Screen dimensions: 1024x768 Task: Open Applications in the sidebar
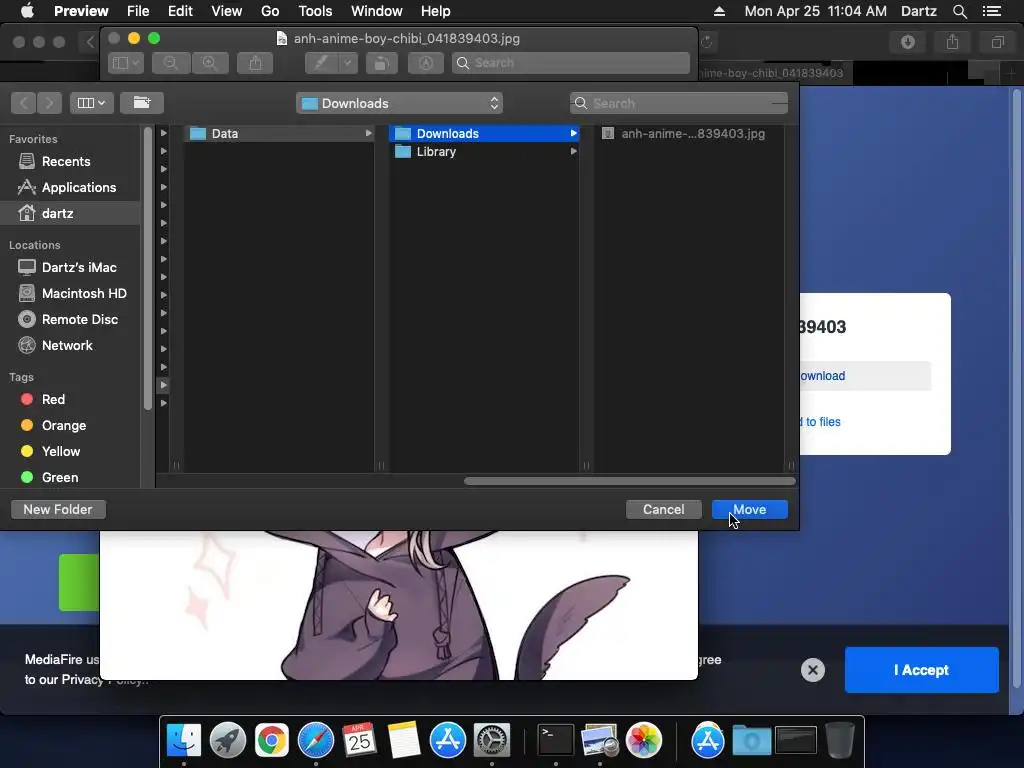point(78,187)
